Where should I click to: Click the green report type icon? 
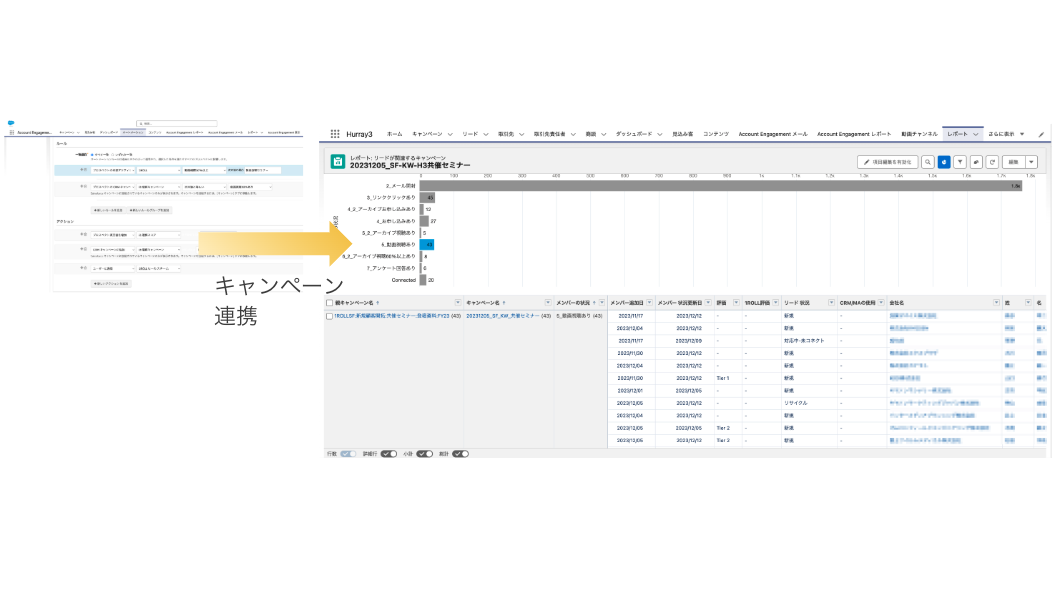pos(338,161)
